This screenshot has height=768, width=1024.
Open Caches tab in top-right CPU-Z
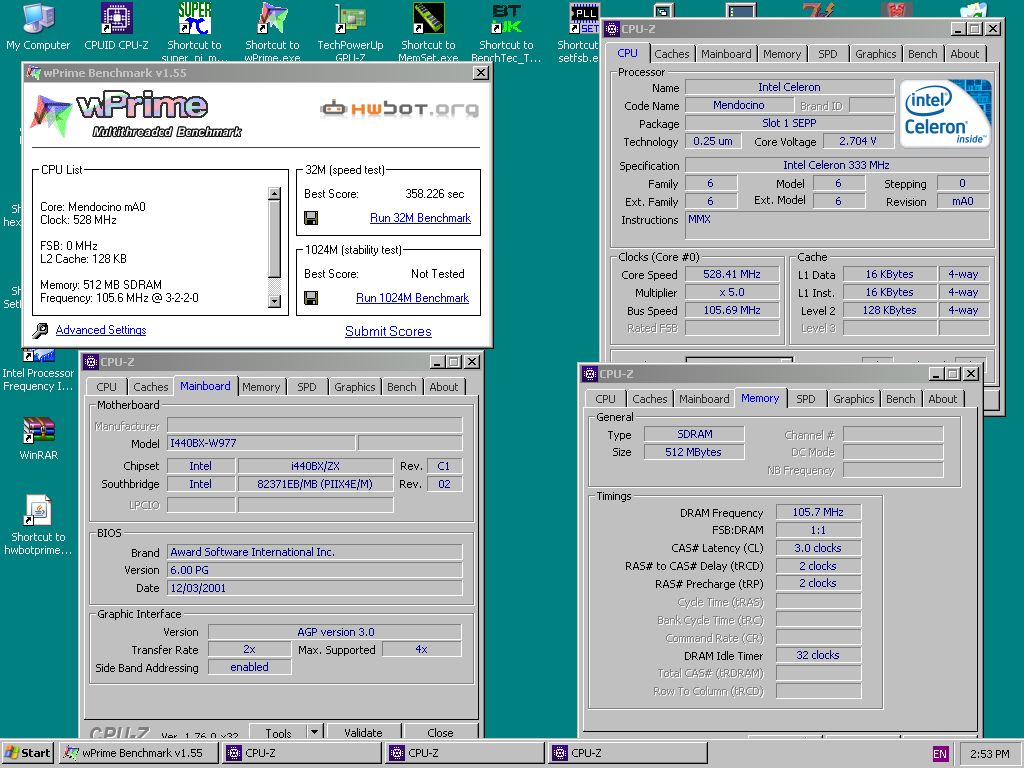[x=671, y=54]
